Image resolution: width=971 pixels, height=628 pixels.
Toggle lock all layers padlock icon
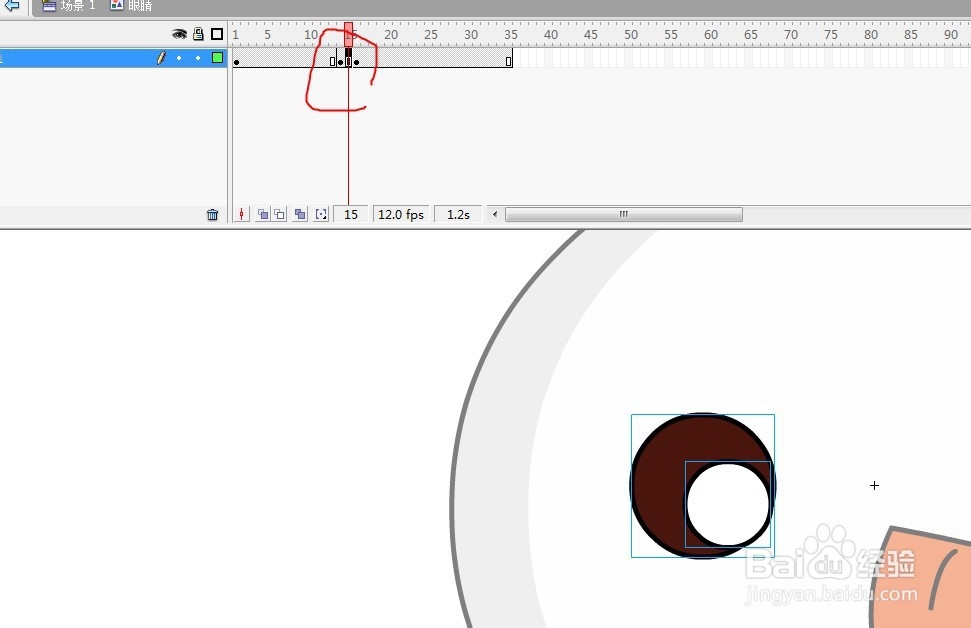[198, 33]
